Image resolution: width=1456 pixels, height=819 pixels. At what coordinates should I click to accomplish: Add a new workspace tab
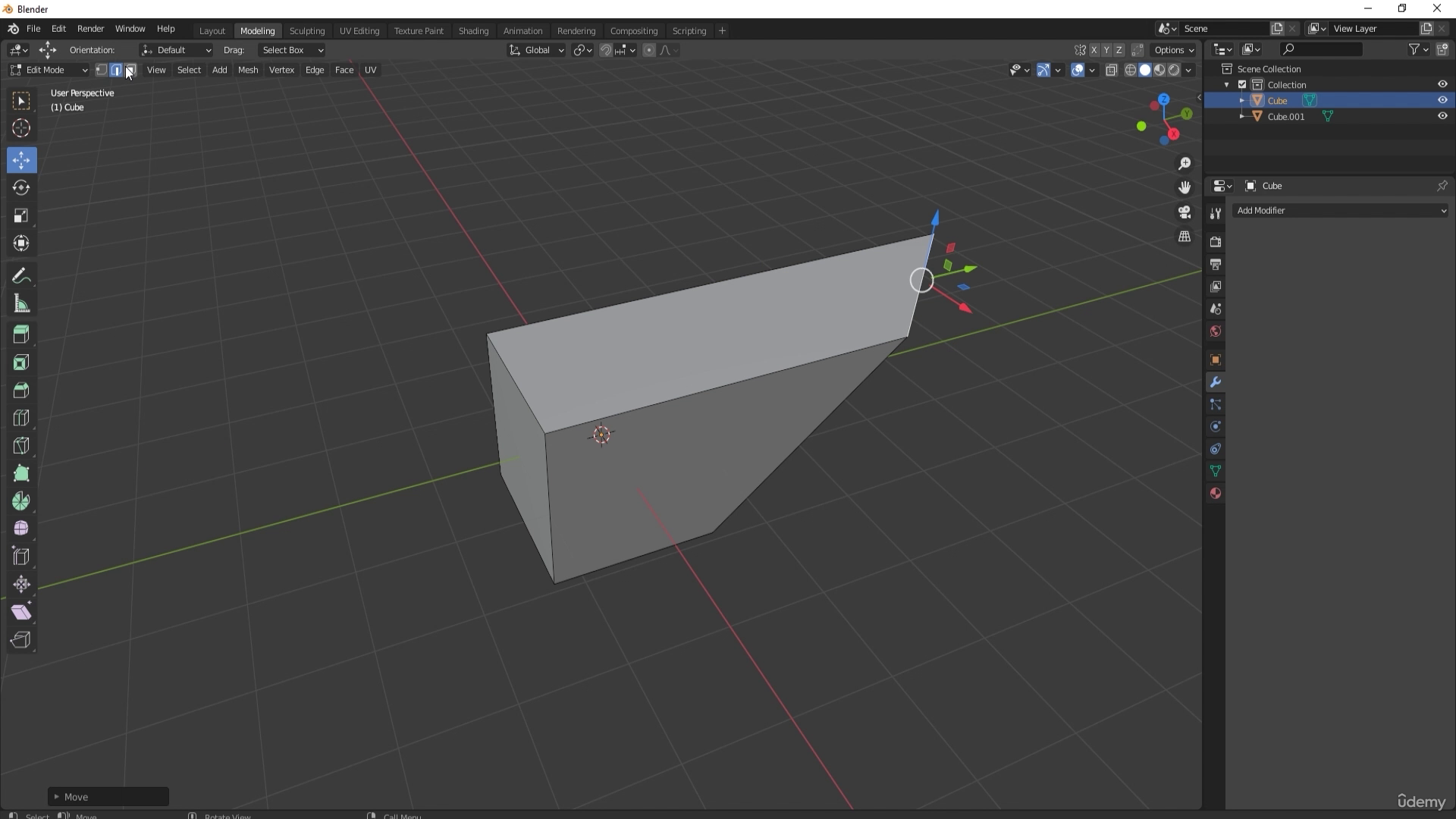722,30
